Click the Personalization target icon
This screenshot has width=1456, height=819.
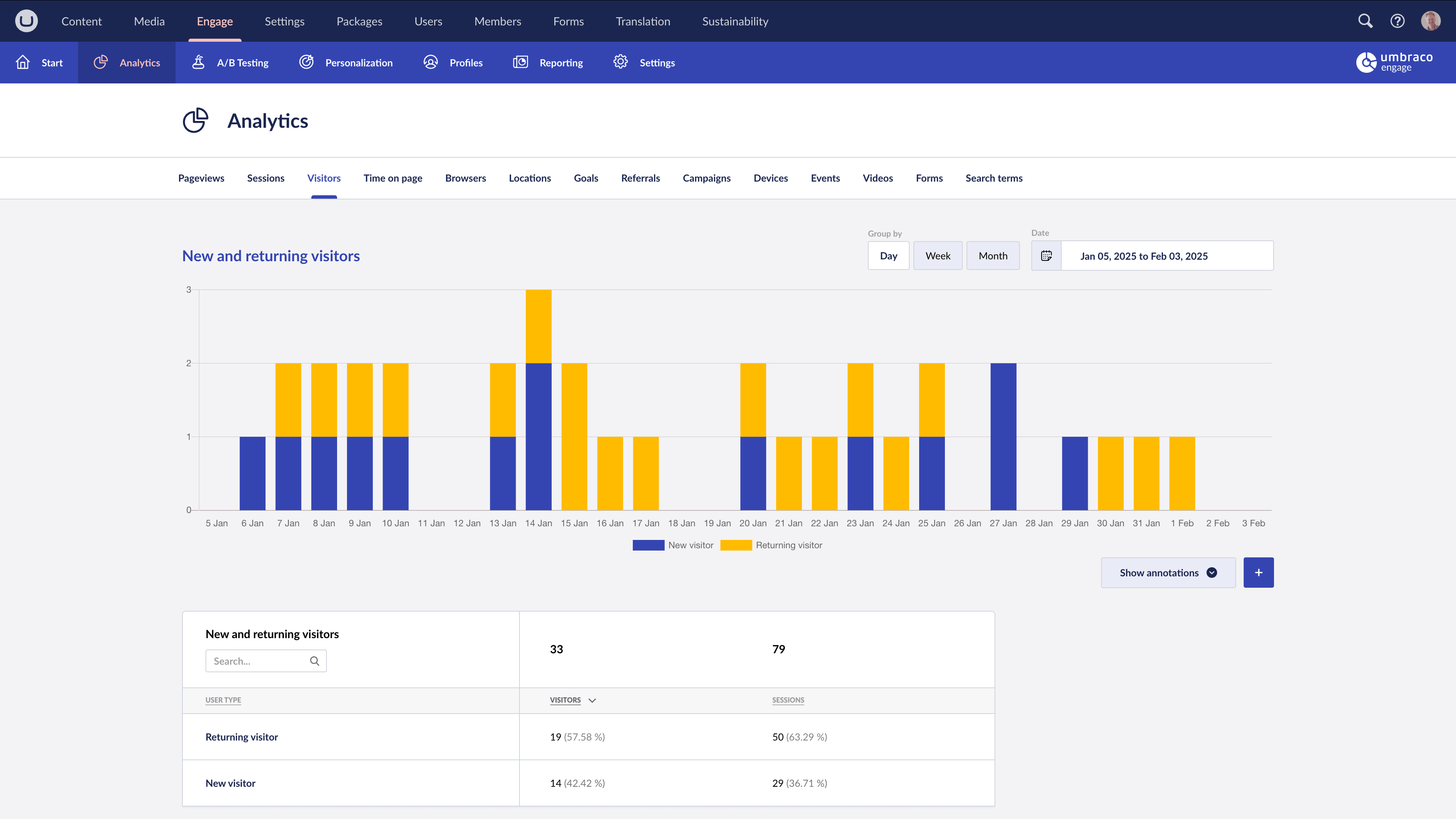click(x=306, y=62)
